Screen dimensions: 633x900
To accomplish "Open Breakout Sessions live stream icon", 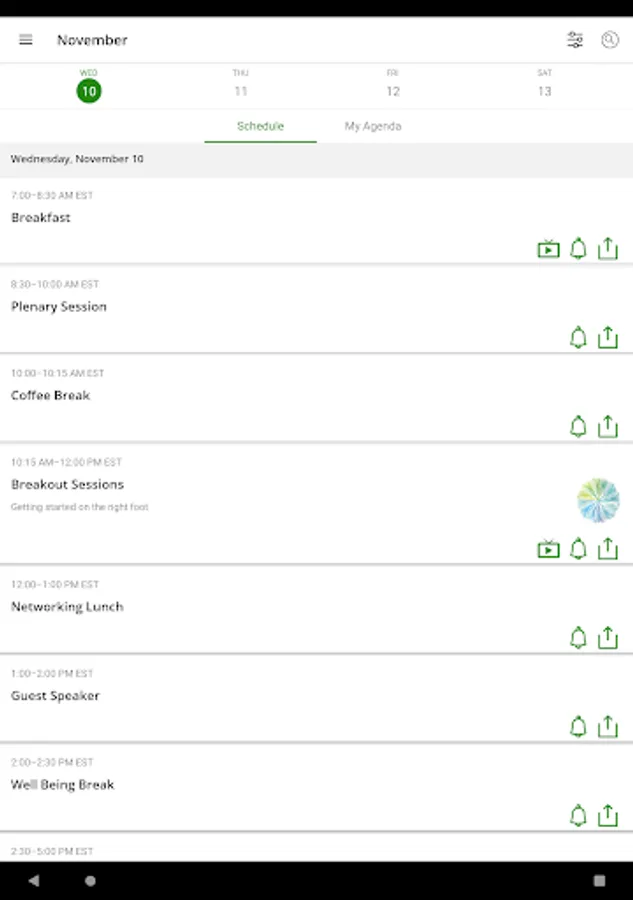I will tap(548, 549).
